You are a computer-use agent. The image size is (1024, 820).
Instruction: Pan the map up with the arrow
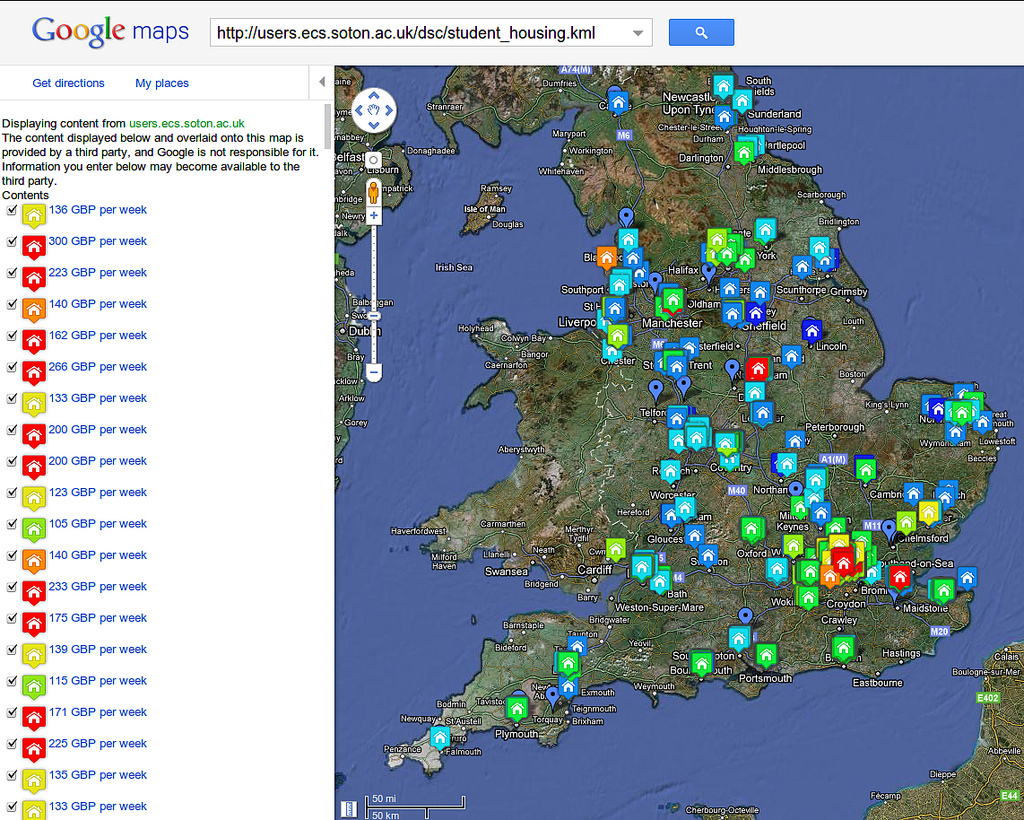pos(374,96)
